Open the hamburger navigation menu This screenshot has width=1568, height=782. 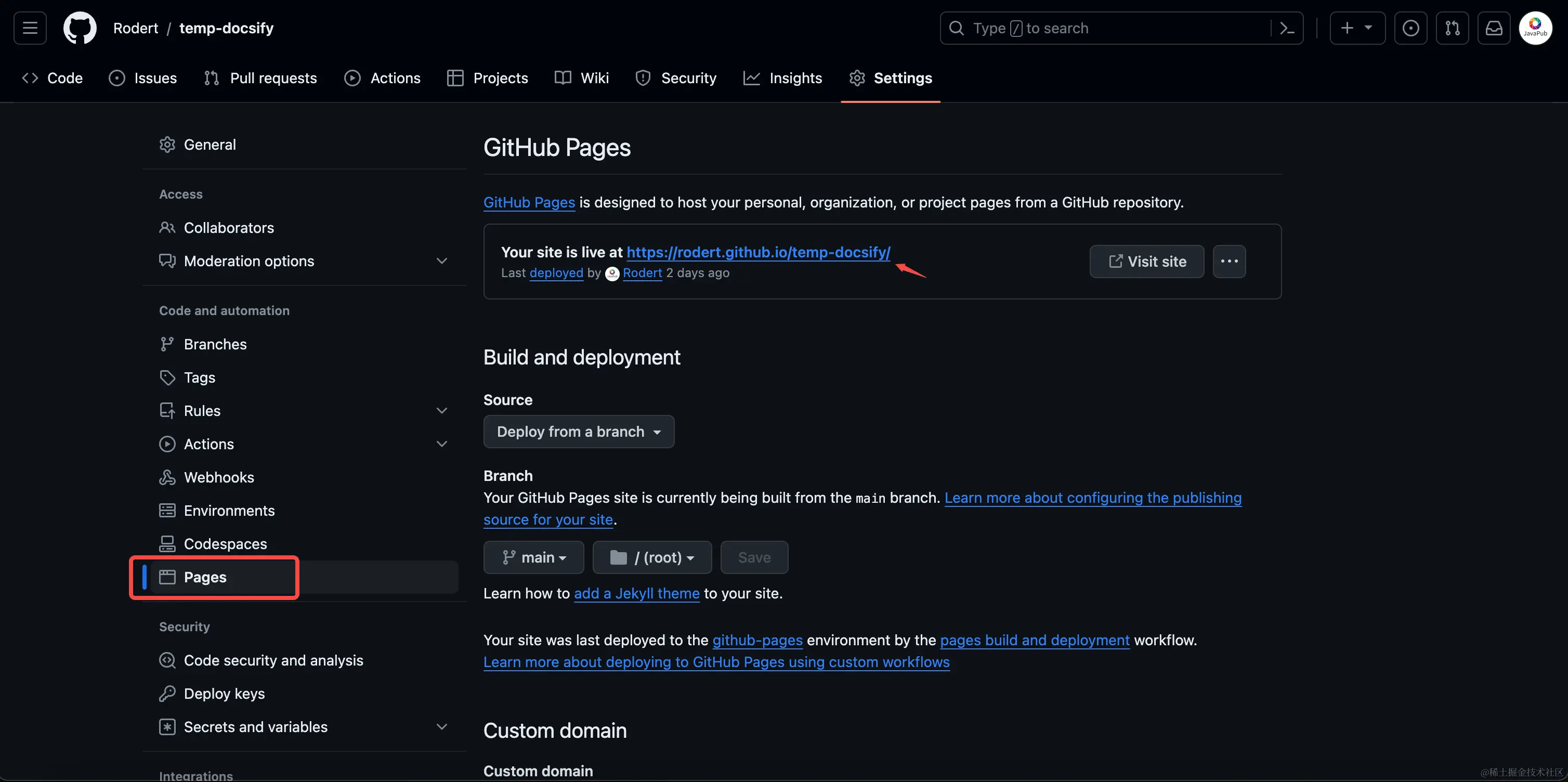pyautogui.click(x=30, y=28)
